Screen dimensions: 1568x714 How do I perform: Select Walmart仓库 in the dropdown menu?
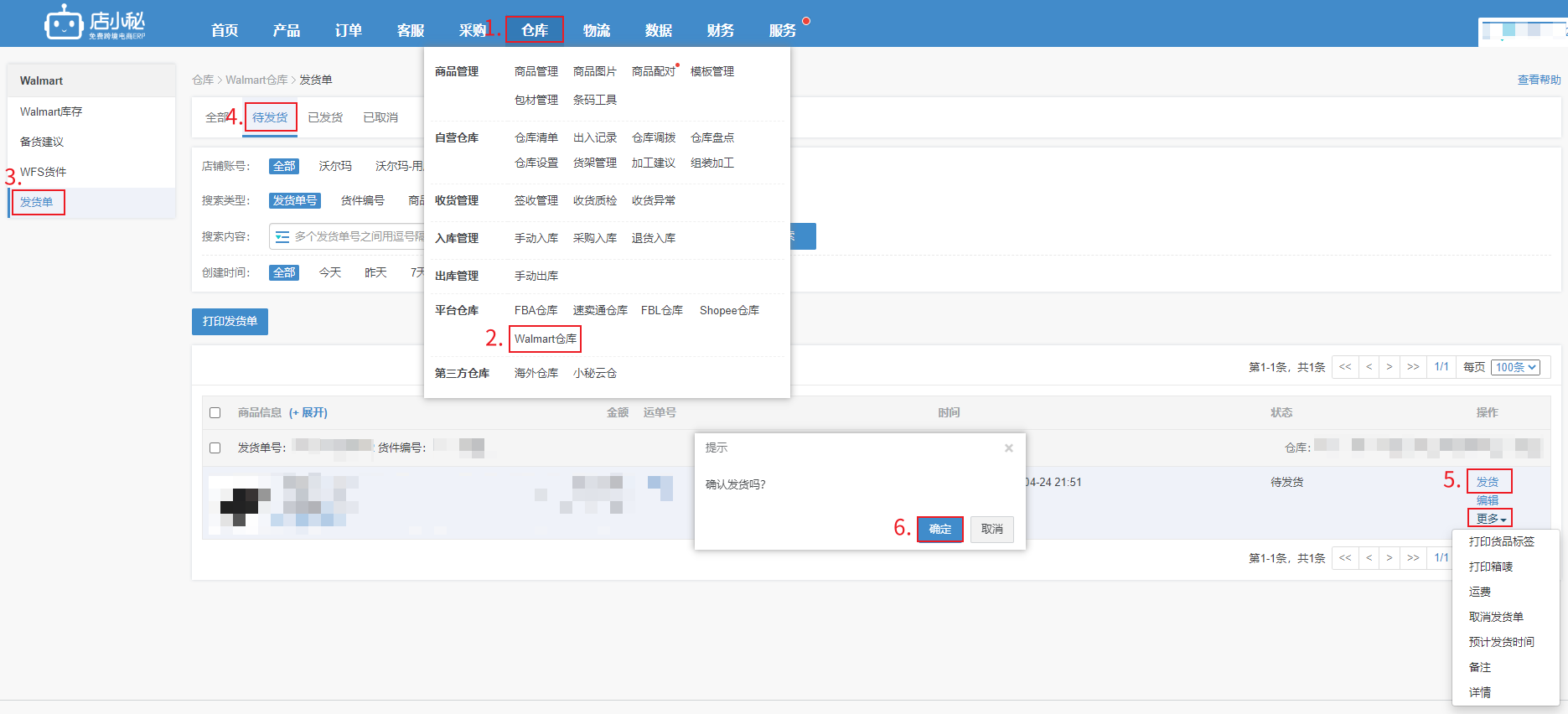pos(546,339)
